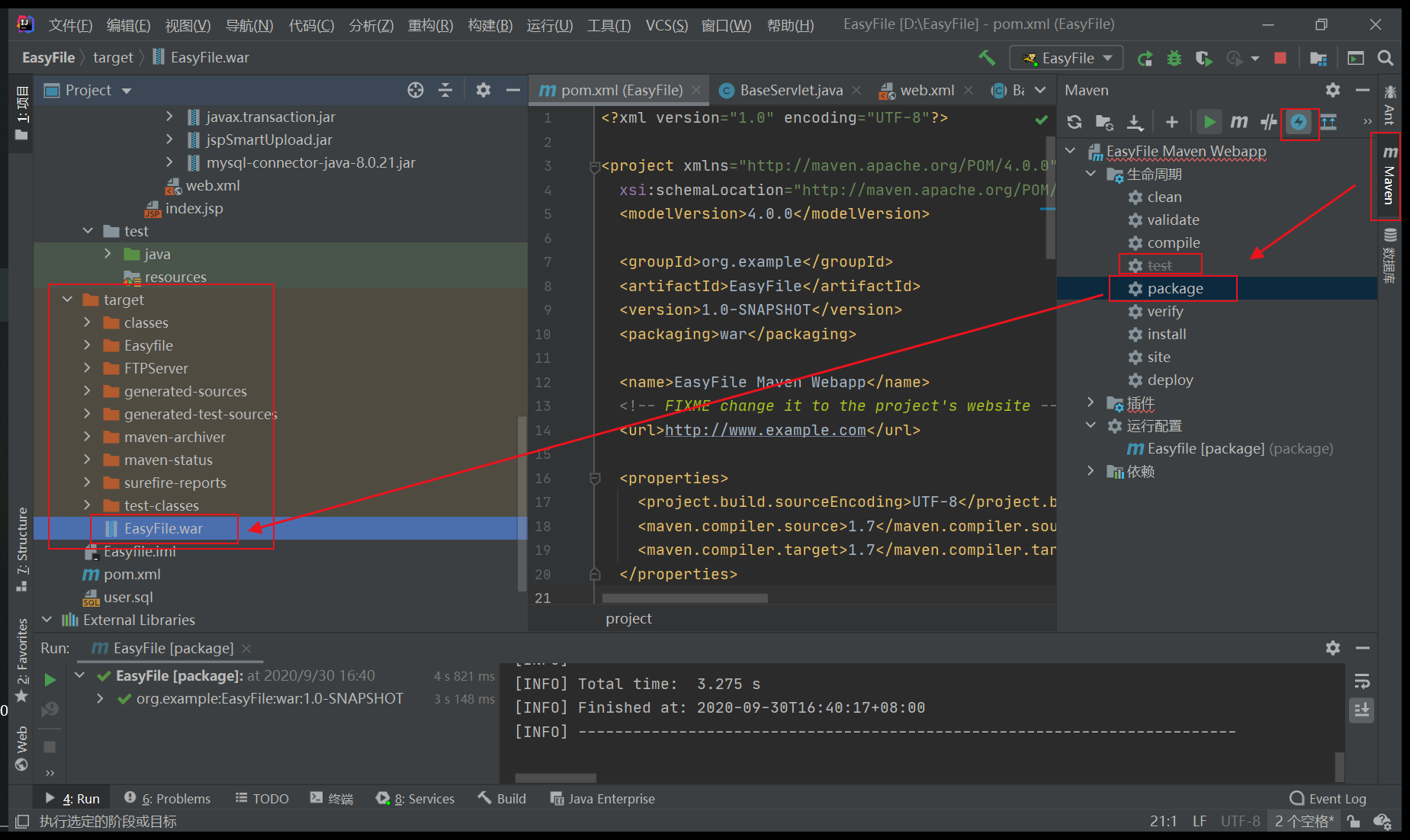
Task: Toggle the Maven side tool window tab
Action: coord(1389,176)
